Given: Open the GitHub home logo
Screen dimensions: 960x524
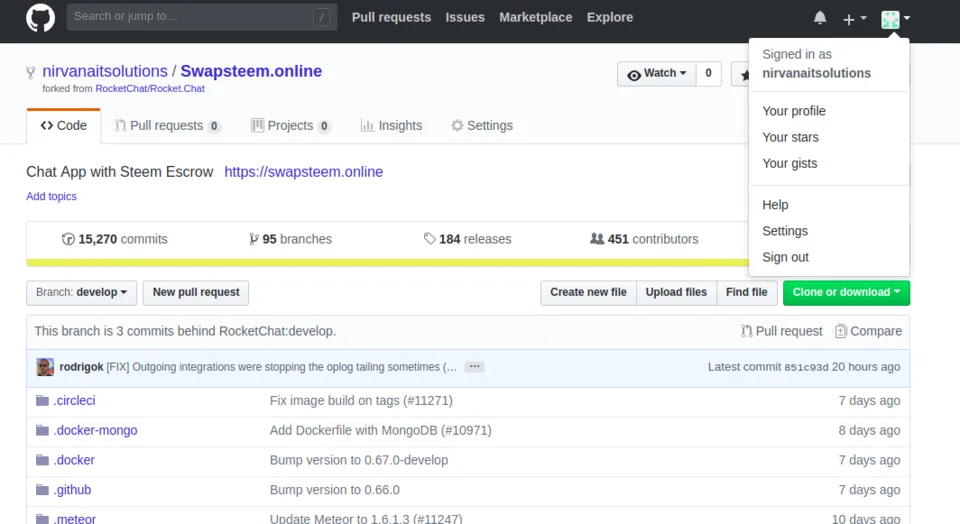Looking at the screenshot, I should click(40, 17).
